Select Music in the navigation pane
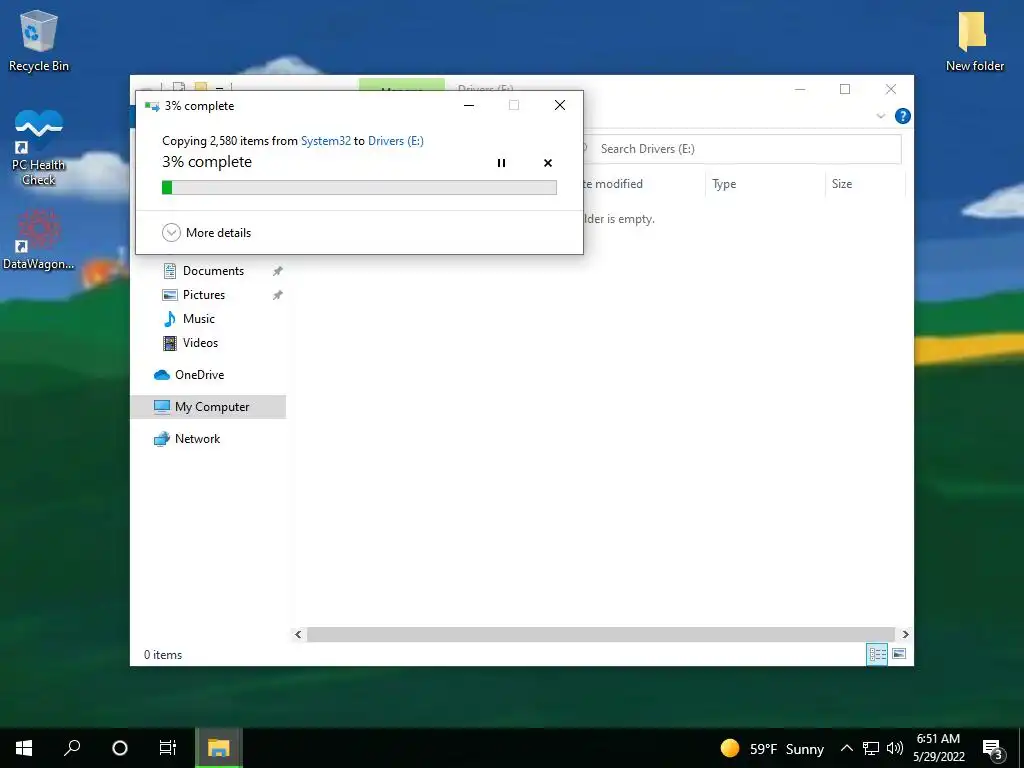Viewport: 1024px width, 768px height. tap(199, 319)
